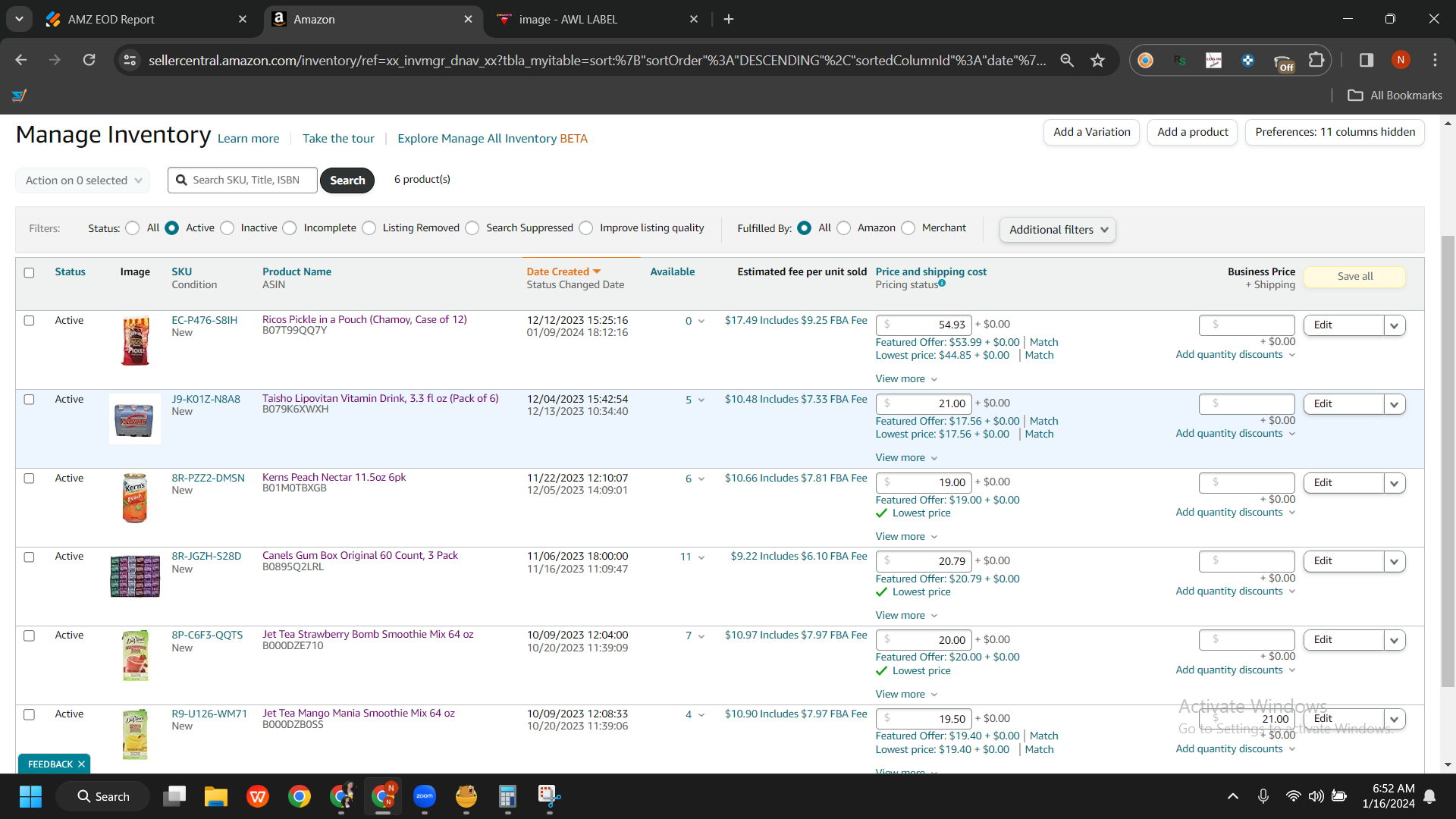1456x819 pixels.
Task: Sort by the SKU column header
Action: [182, 272]
